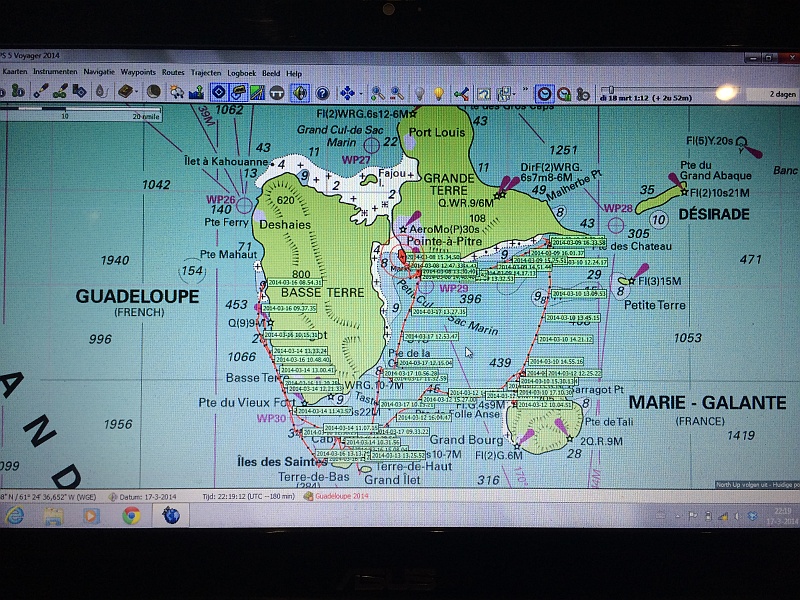Click the round bridge icon
This screenshot has width=800, height=600.
click(277, 93)
